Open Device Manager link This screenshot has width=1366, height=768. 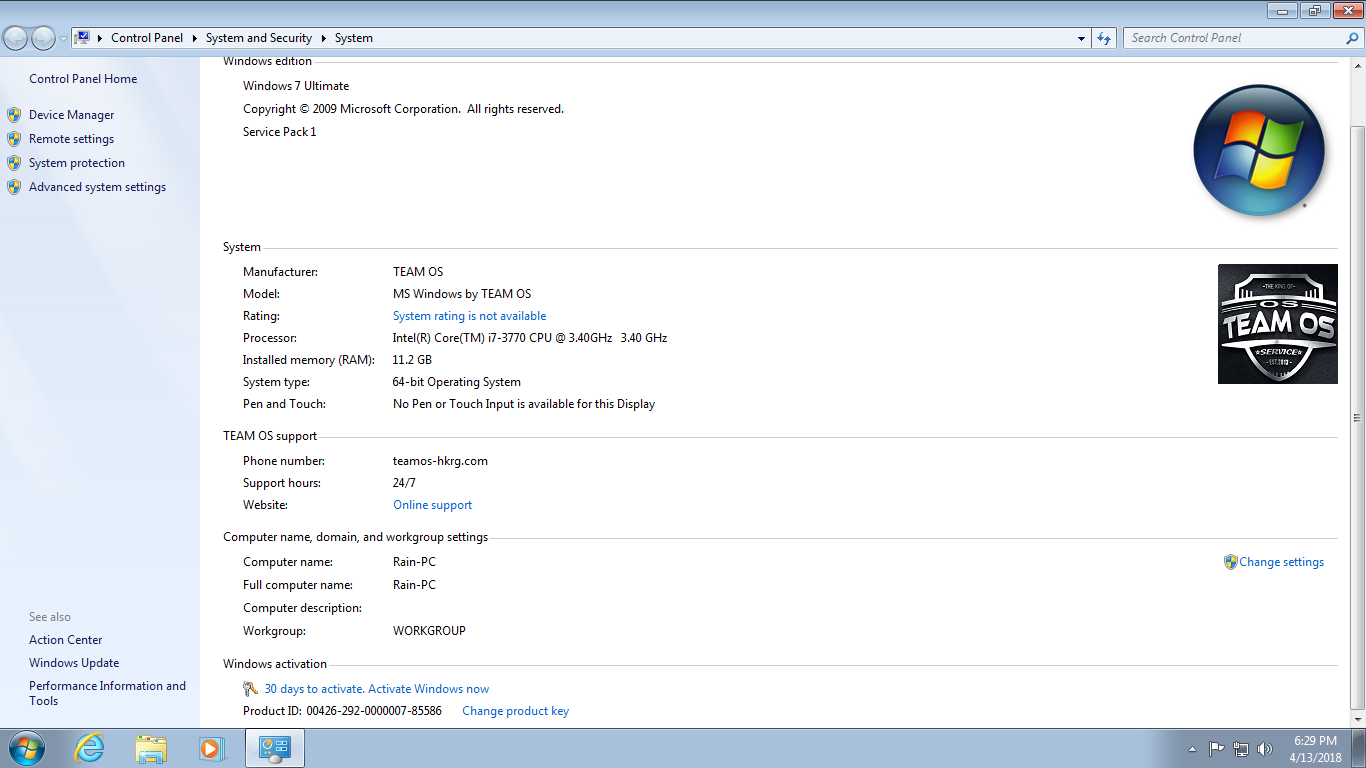coord(71,115)
